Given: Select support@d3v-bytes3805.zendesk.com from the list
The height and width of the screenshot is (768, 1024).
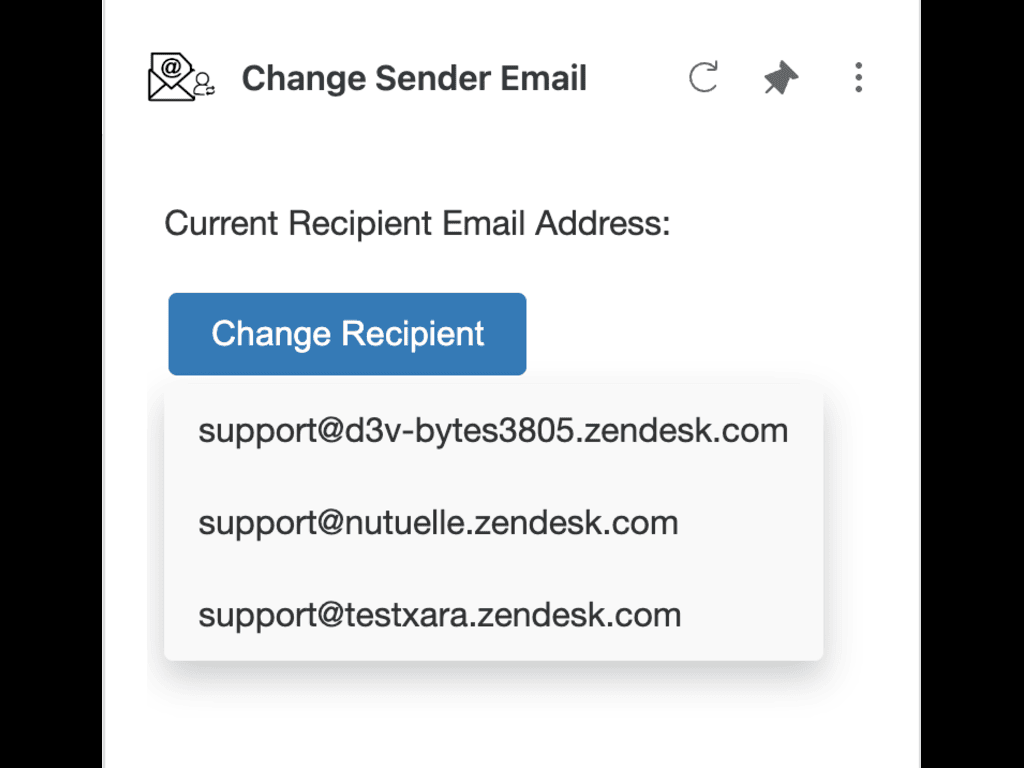Looking at the screenshot, I should click(493, 431).
